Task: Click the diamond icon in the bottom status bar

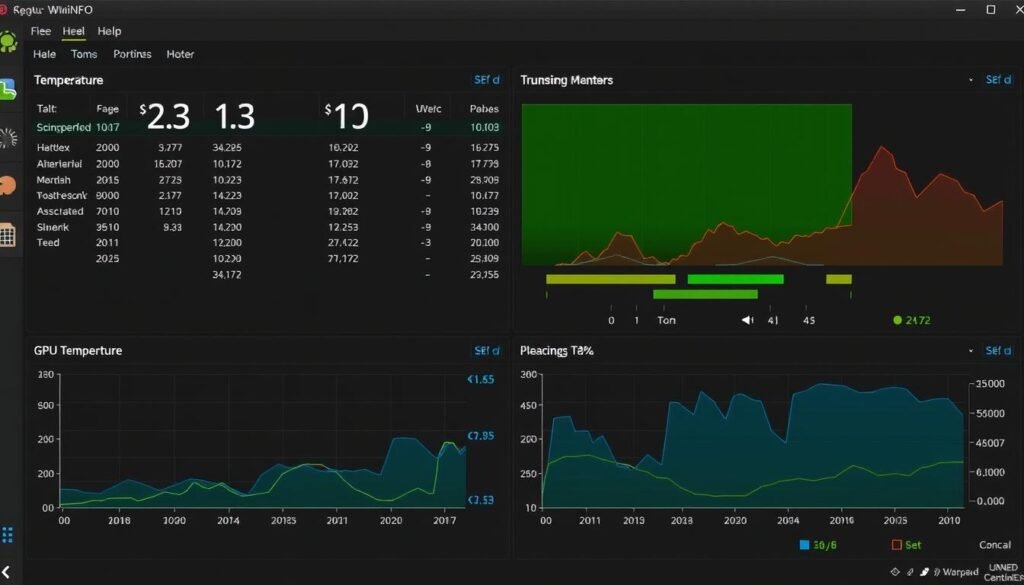Action: 894,570
